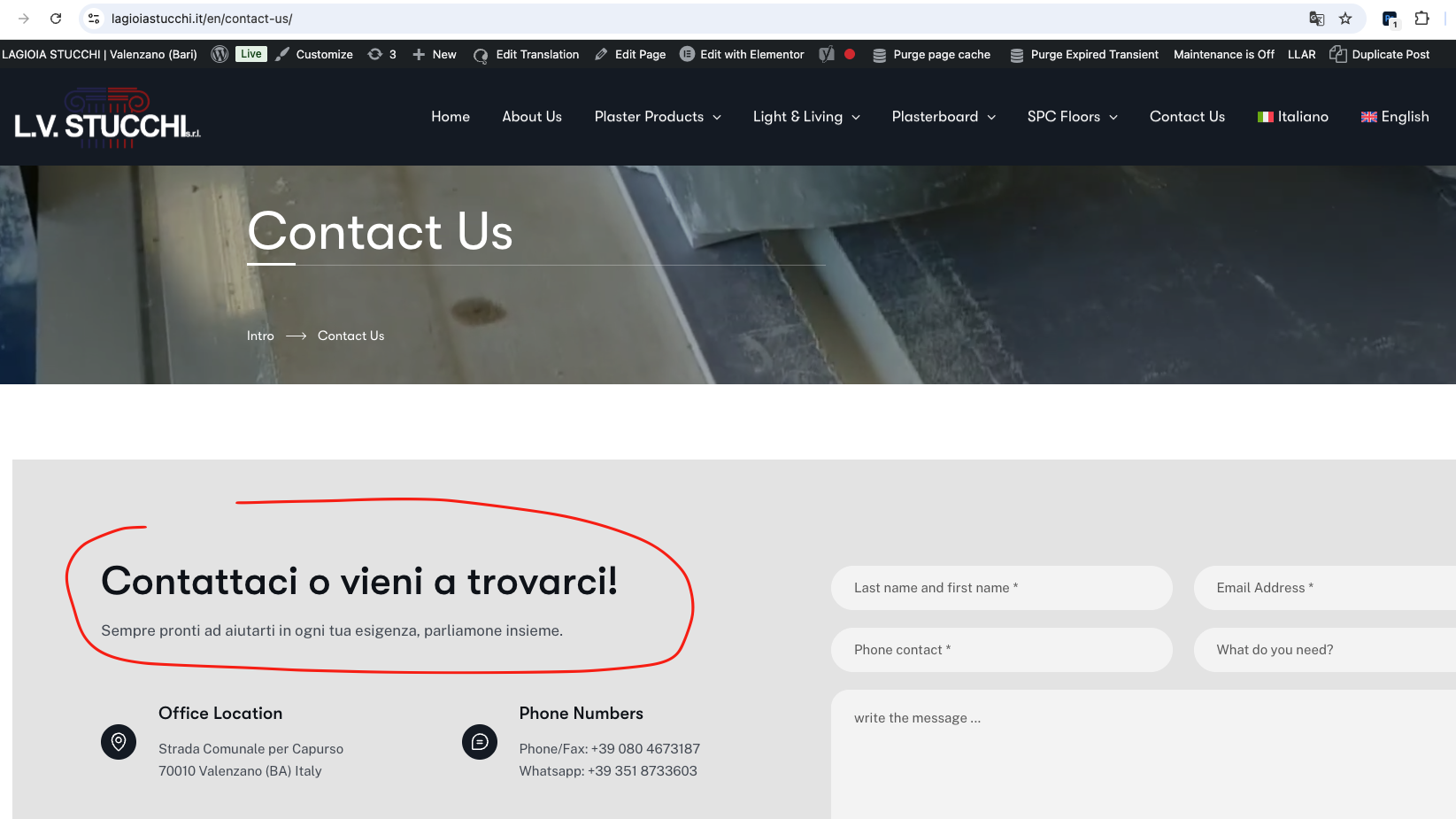Reload the page with the refresh icon
Screen dimensions: 1456x819
[x=56, y=19]
